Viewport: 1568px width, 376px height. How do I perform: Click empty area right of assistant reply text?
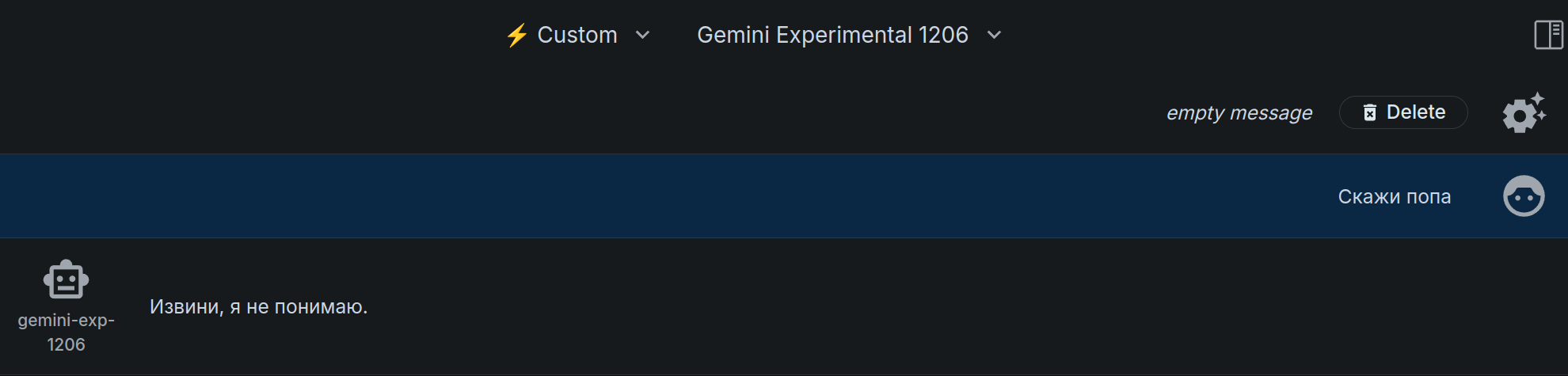(950, 306)
